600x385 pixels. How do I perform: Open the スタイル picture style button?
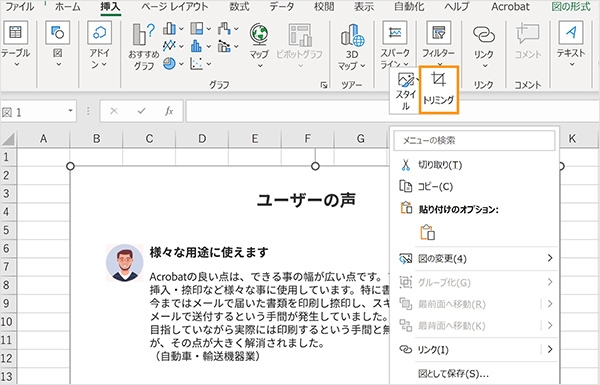click(406, 91)
